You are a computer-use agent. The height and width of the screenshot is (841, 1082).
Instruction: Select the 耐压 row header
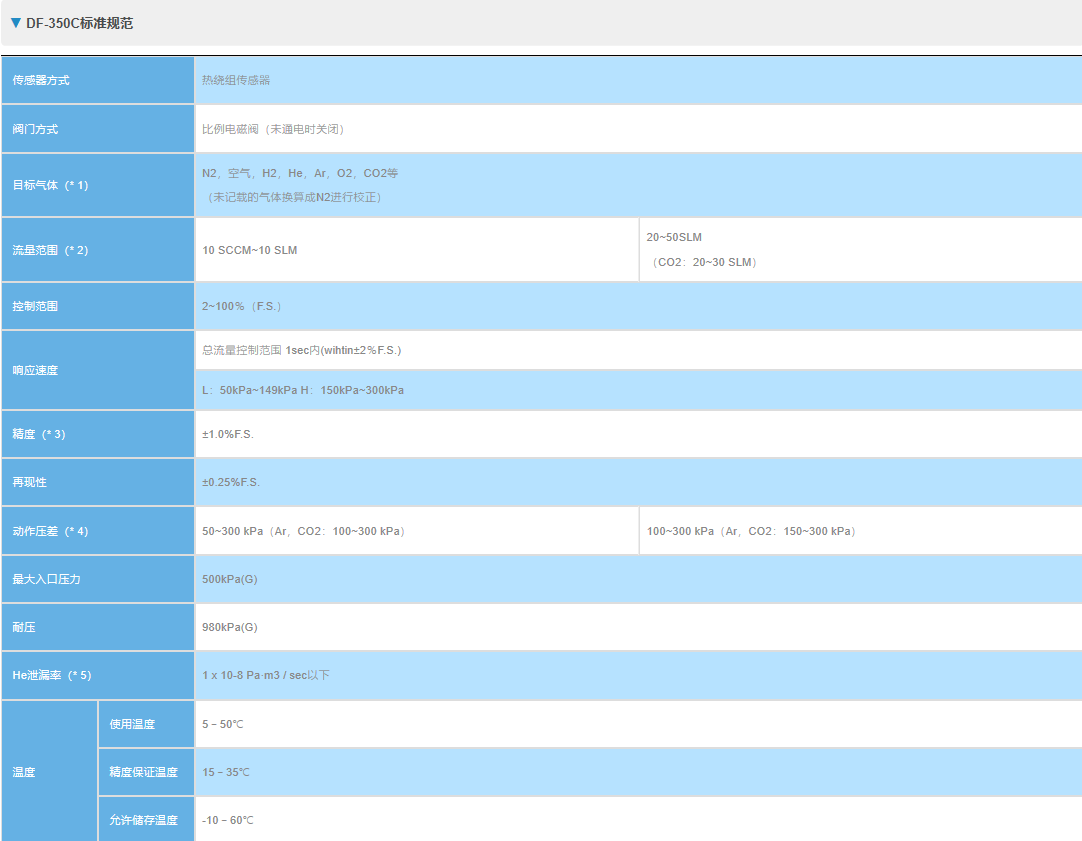pyautogui.click(x=98, y=627)
